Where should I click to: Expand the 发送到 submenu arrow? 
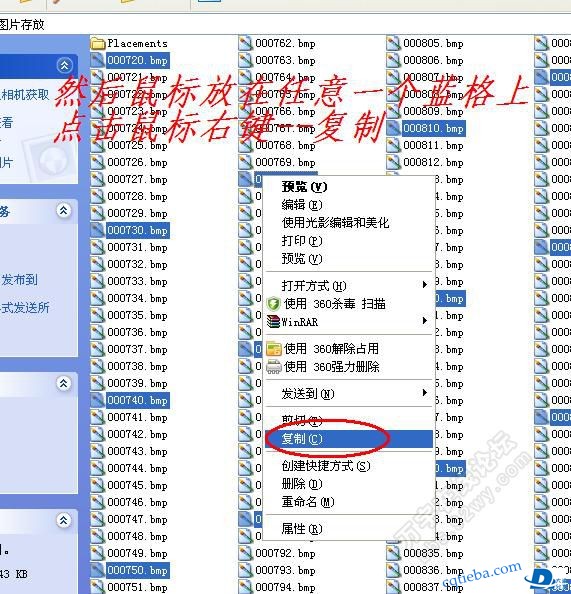pos(425,393)
